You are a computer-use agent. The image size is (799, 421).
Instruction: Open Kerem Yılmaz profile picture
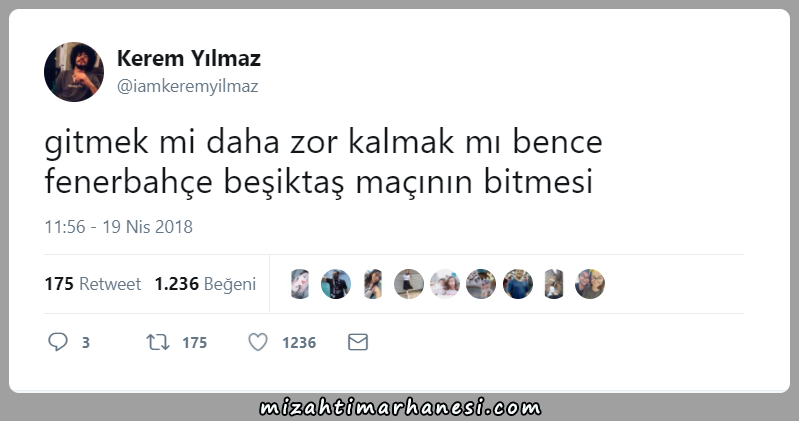coord(74,72)
